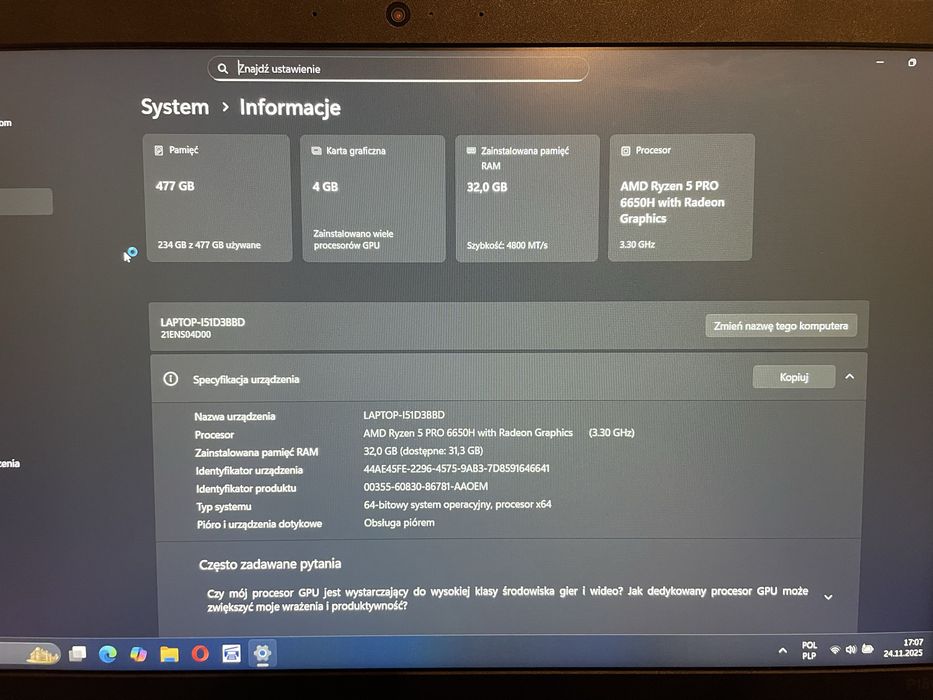Open Task View from the taskbar
Viewport: 933px width, 700px height.
pyautogui.click(x=77, y=654)
